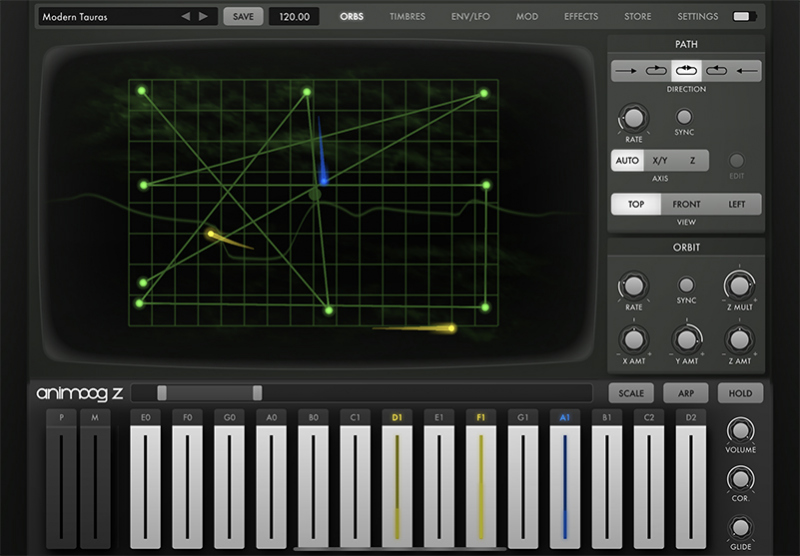
Task: Flip the switch next to Settings
Action: pos(744,17)
